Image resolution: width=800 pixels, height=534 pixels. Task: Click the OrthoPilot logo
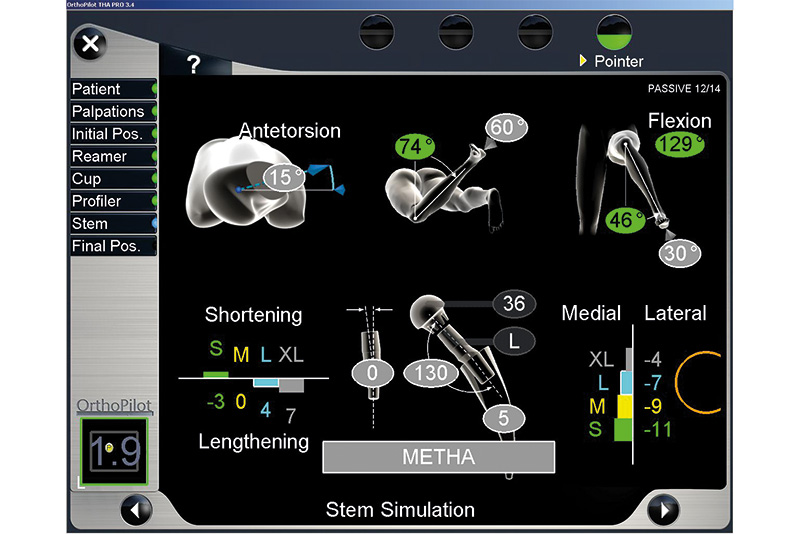click(x=114, y=405)
